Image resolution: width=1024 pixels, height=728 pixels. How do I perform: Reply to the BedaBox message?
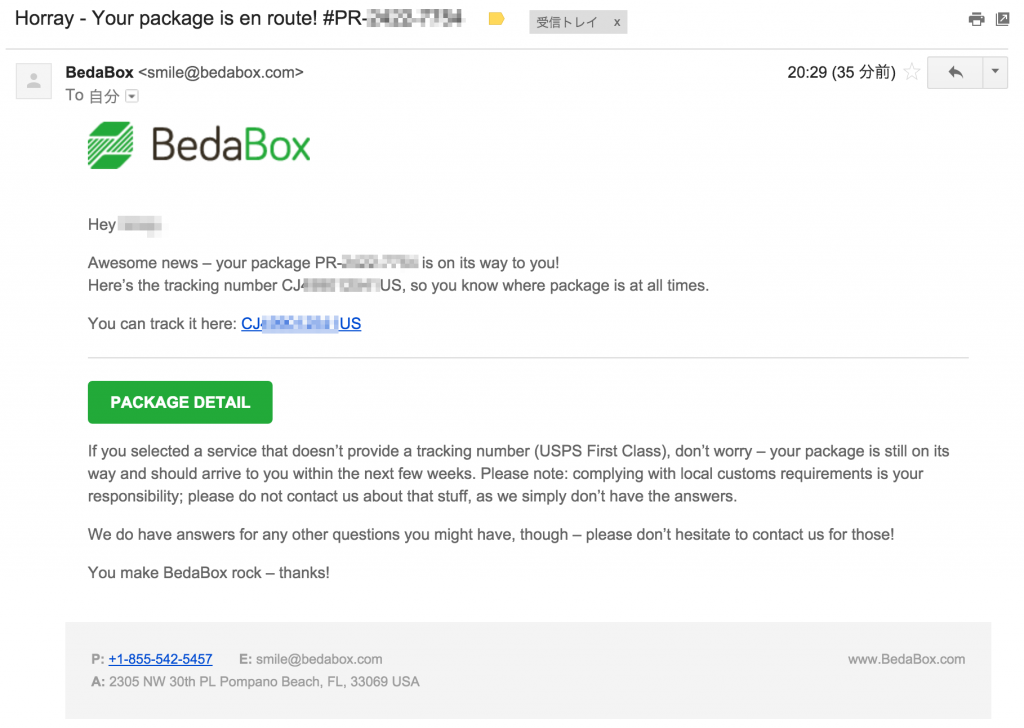pyautogui.click(x=955, y=72)
